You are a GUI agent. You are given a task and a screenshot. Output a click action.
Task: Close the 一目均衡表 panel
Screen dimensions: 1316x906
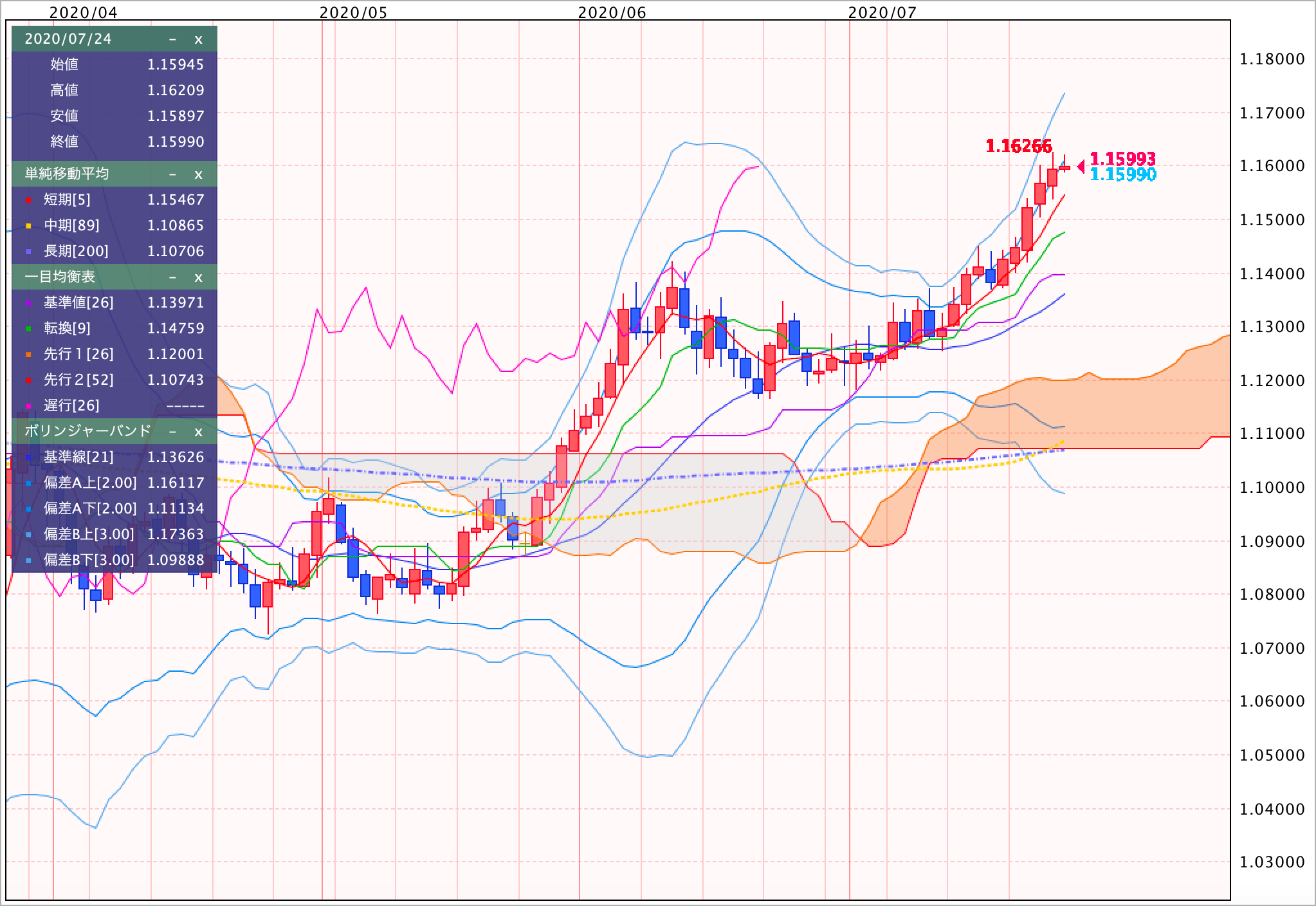click(198, 277)
